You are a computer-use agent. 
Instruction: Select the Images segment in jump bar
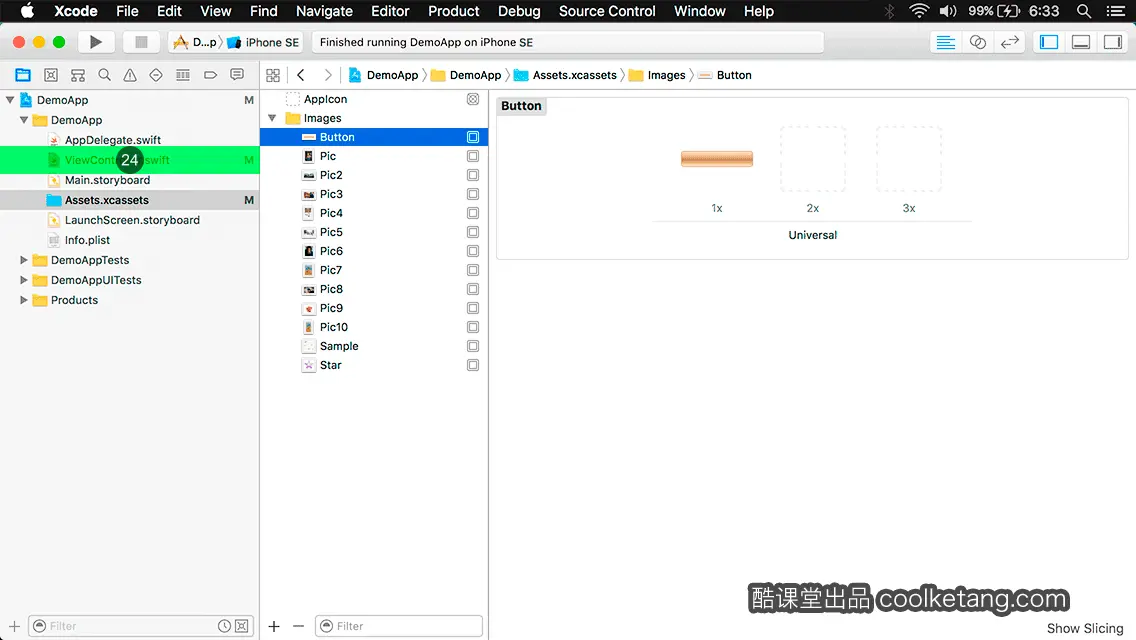pos(658,75)
